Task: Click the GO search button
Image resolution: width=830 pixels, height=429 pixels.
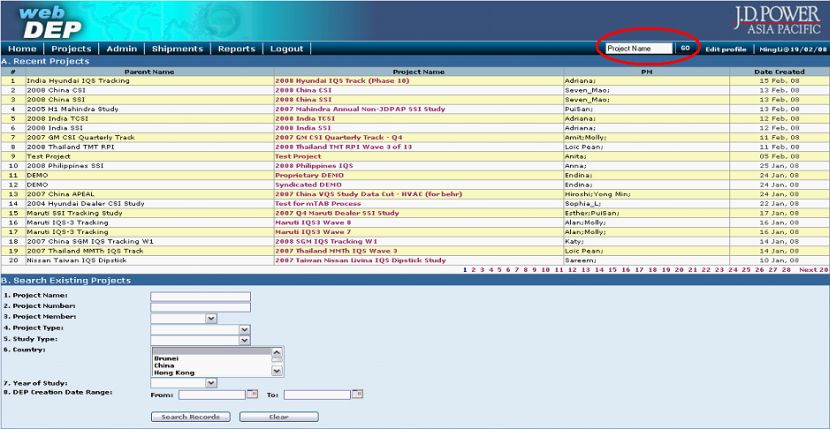Action: coord(685,48)
